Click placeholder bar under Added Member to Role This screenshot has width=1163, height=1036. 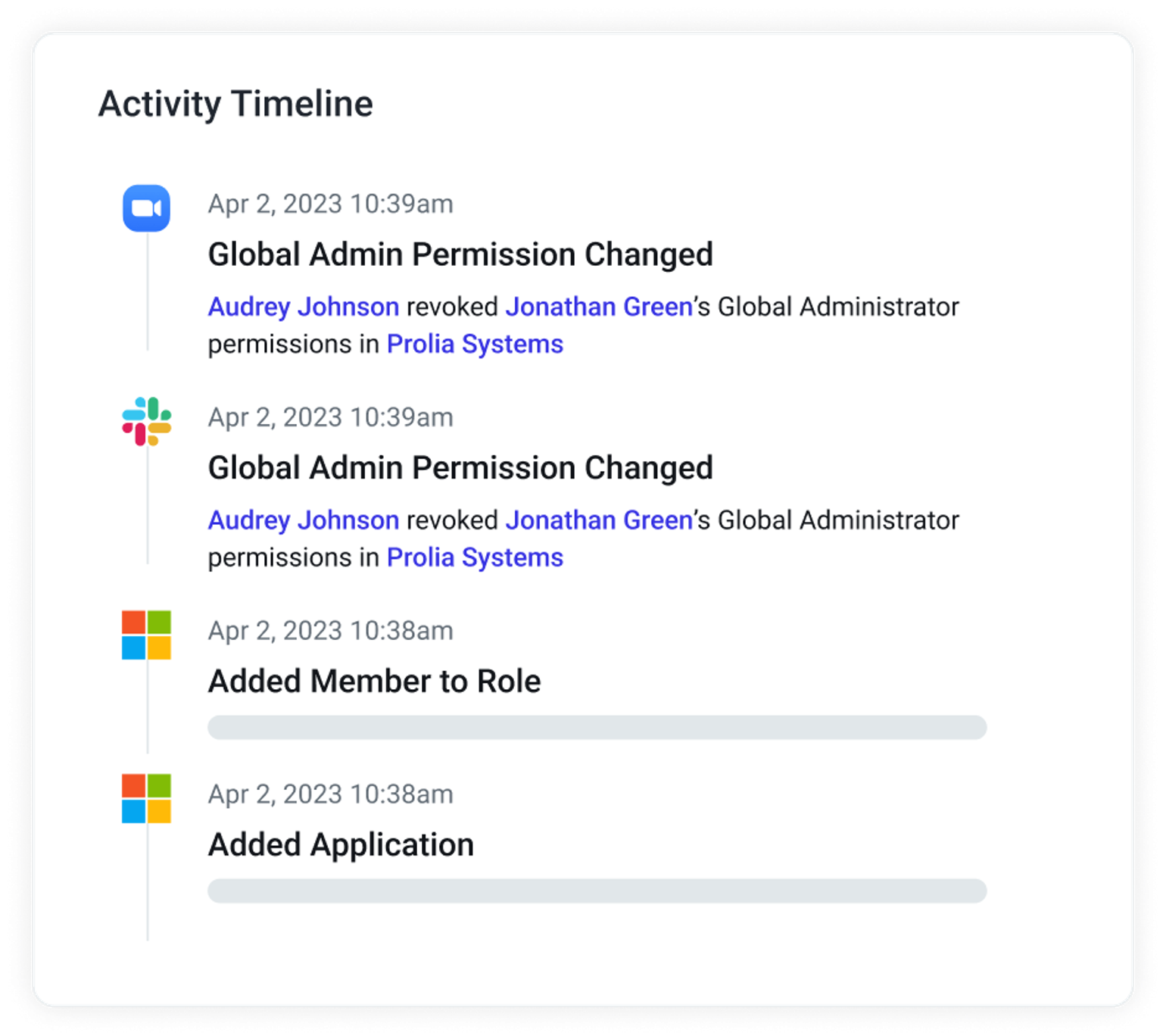pos(597,728)
